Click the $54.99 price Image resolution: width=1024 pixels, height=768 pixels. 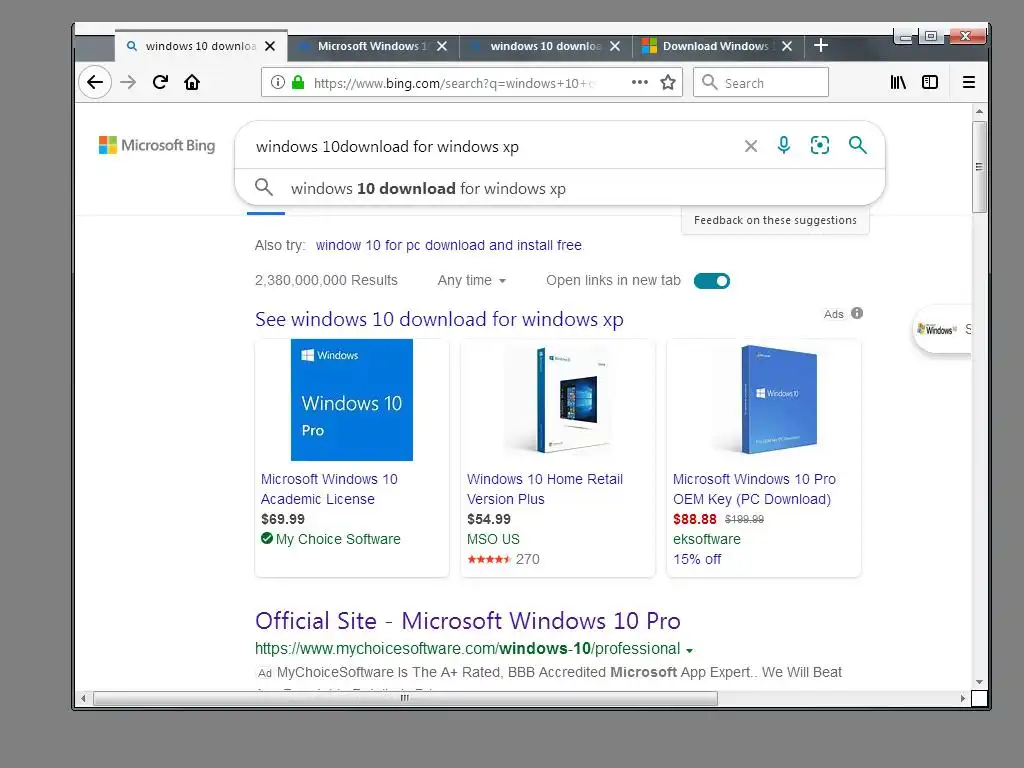coord(488,519)
